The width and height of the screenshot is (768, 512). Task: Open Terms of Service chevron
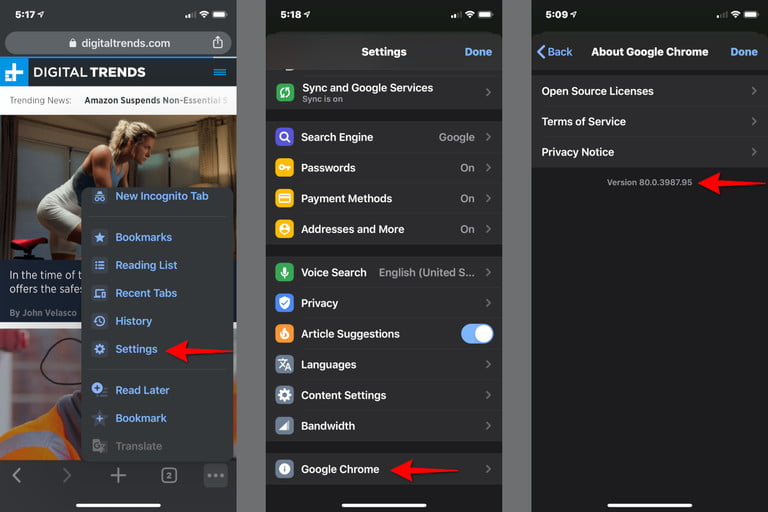pos(754,122)
